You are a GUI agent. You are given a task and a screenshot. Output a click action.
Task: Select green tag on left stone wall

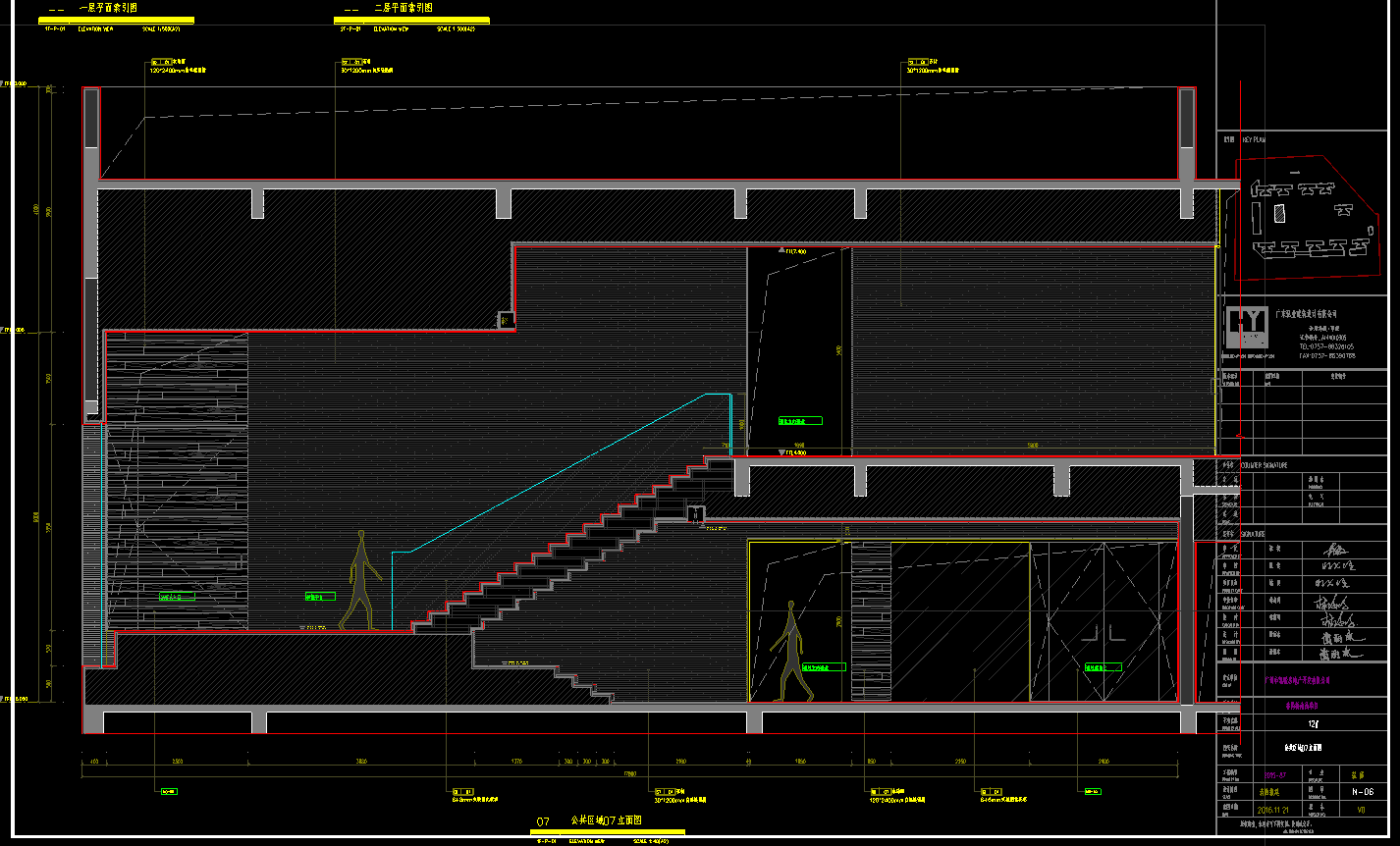[177, 596]
